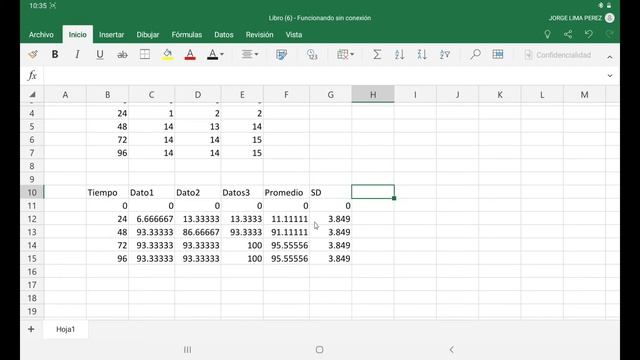Image resolution: width=640 pixels, height=360 pixels.
Task: Open the insert and delete cells dropdown
Action: tap(345, 54)
